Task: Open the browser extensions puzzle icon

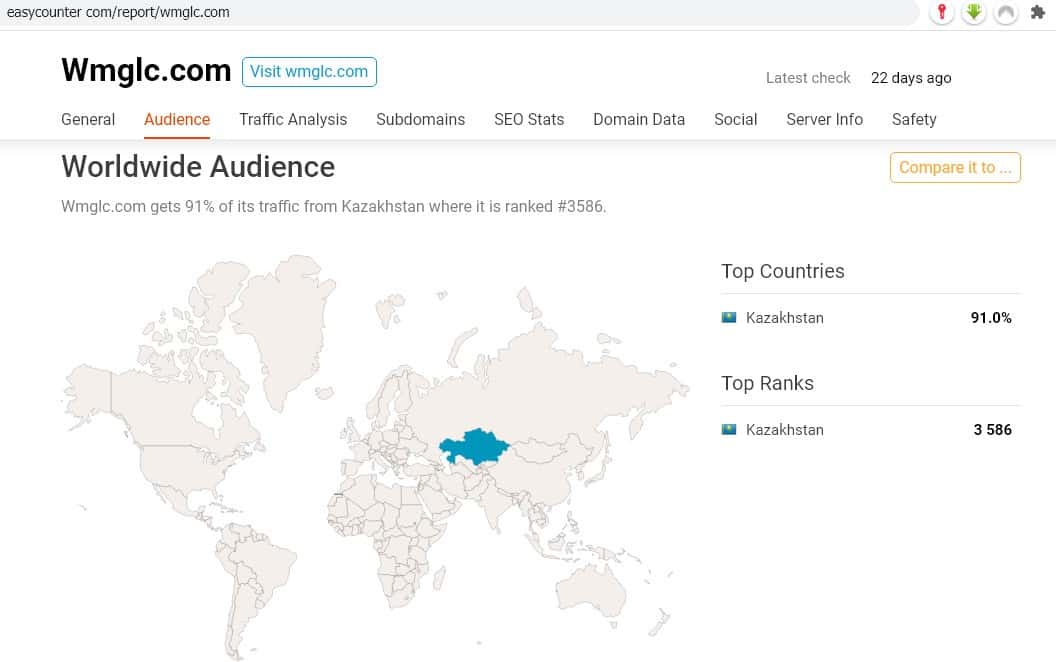Action: pyautogui.click(x=1038, y=12)
